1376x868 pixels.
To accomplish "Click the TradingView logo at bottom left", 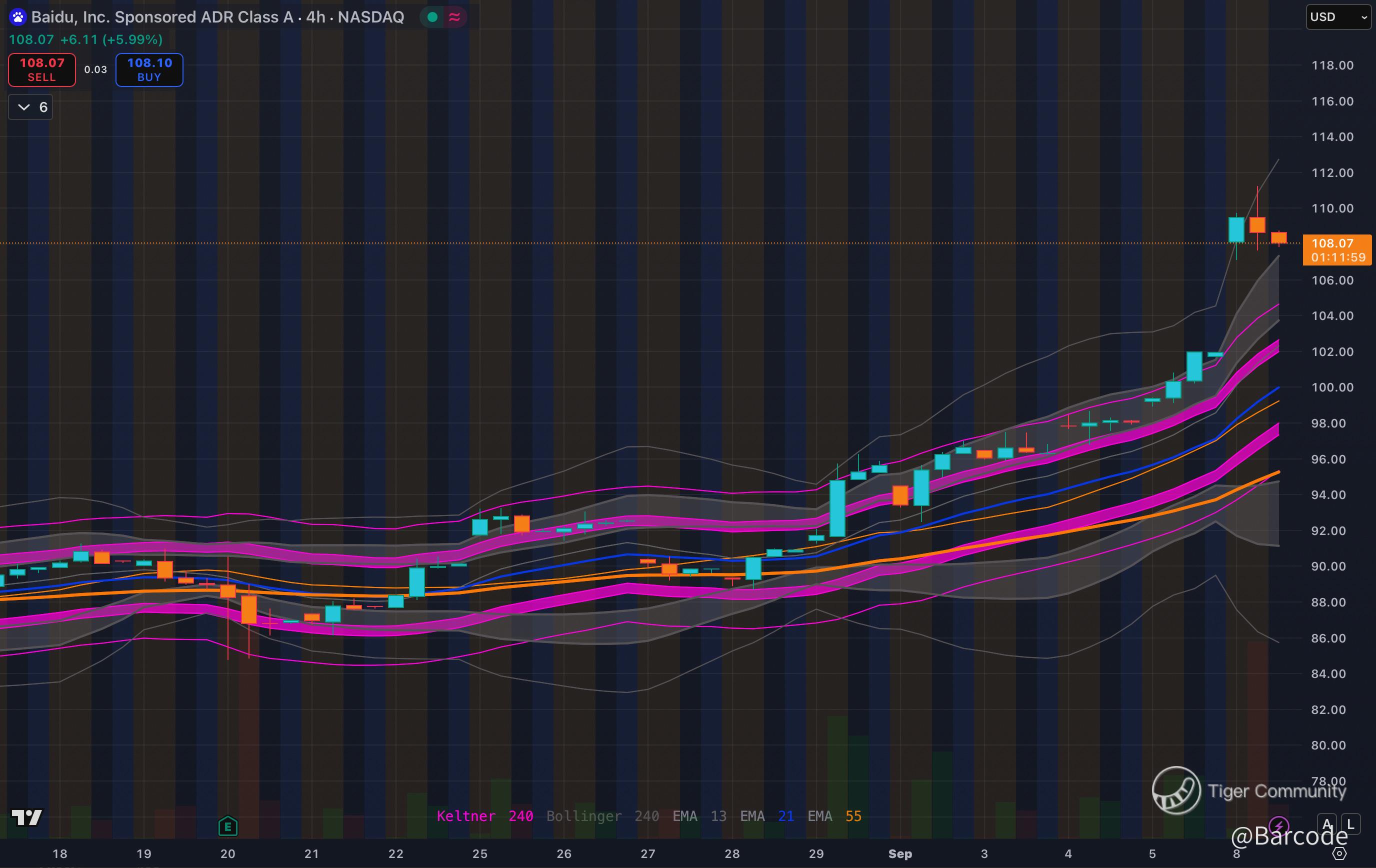I will (x=27, y=817).
